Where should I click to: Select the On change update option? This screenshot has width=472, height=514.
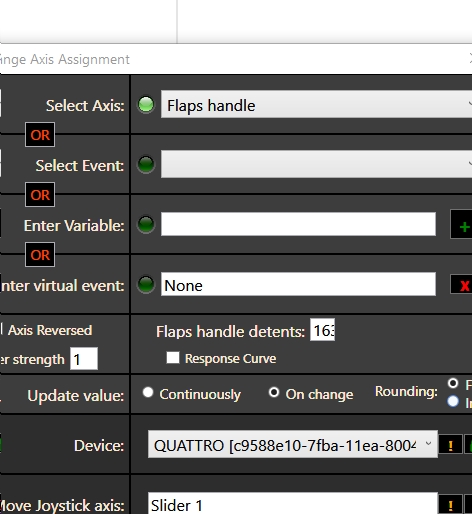click(x=274, y=392)
